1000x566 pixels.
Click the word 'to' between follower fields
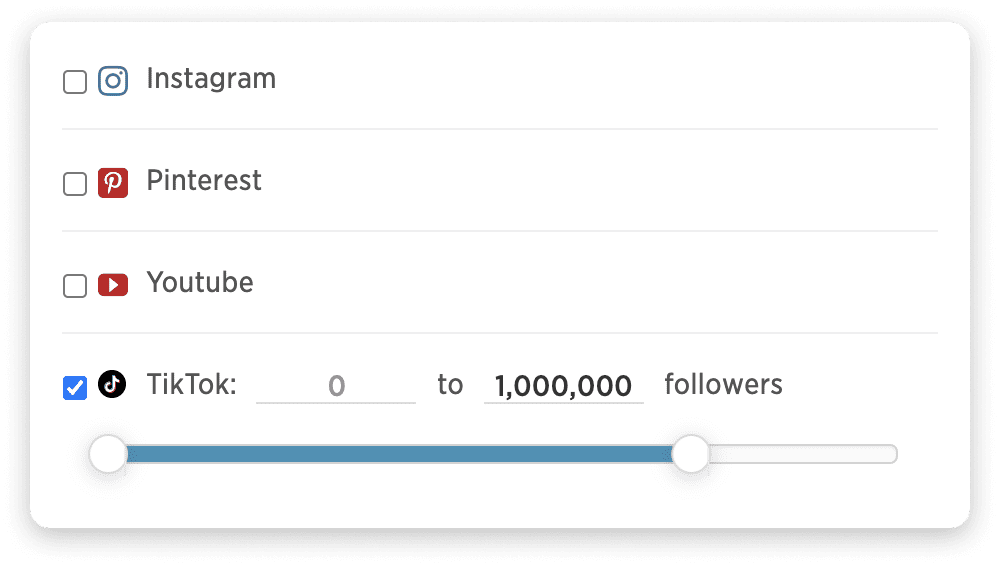[x=450, y=385]
